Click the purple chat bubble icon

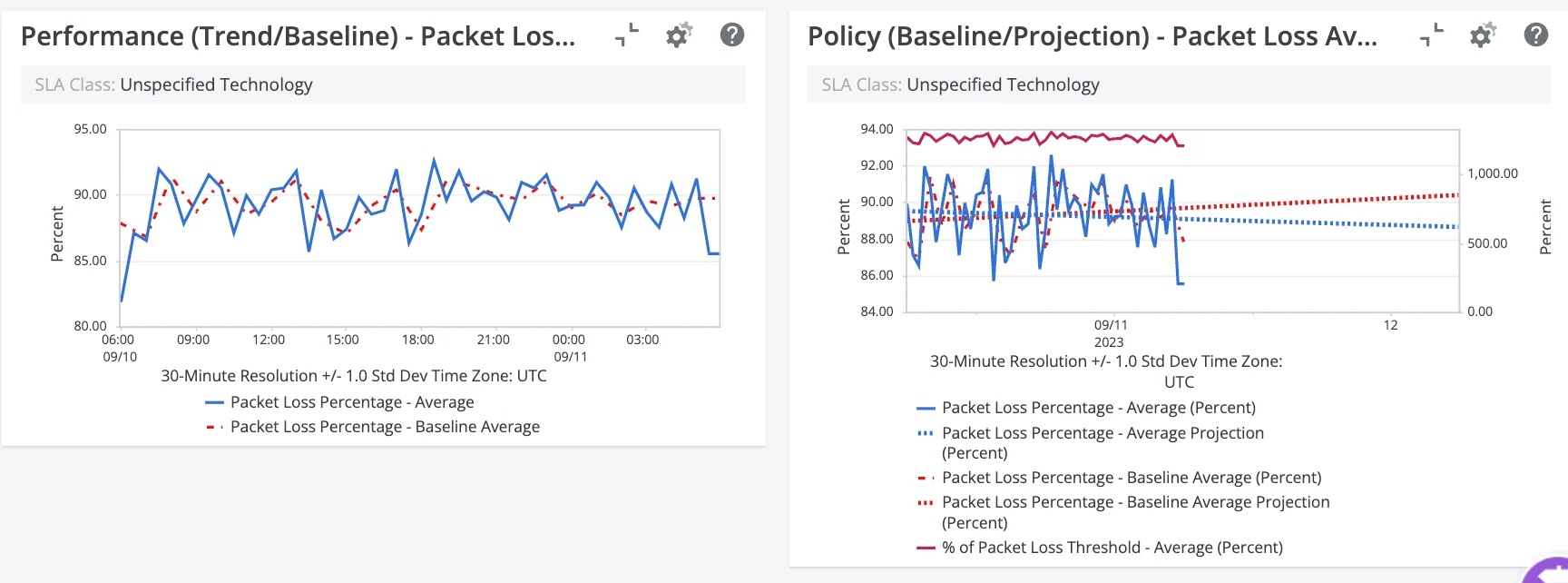click(1548, 572)
